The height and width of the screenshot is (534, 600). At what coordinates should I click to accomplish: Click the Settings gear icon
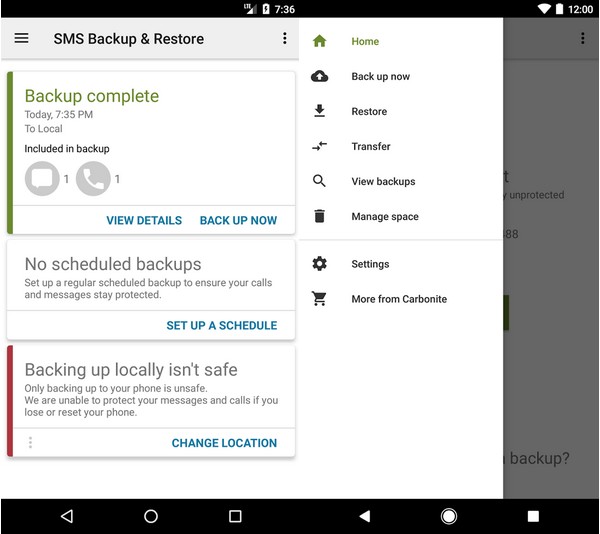pos(320,264)
